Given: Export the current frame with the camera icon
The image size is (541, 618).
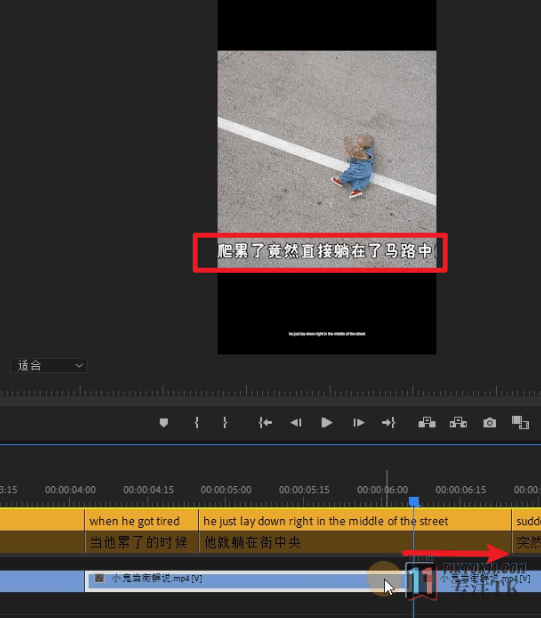Looking at the screenshot, I should pyautogui.click(x=490, y=423).
